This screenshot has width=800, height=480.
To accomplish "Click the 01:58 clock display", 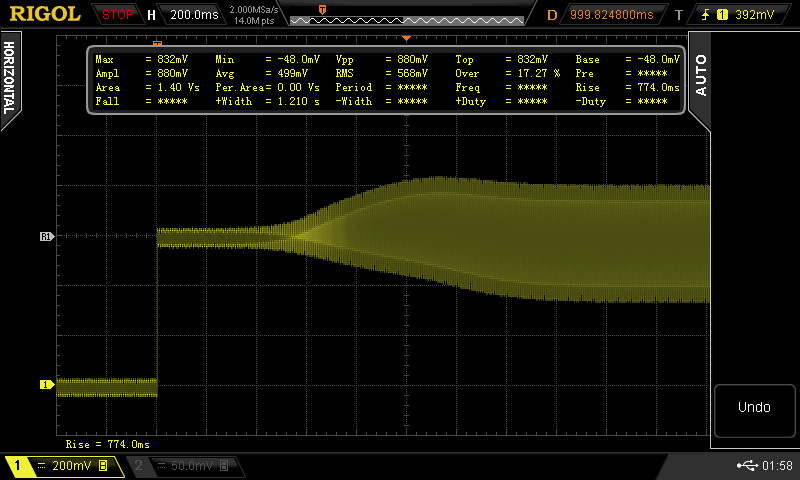I will 777,466.
